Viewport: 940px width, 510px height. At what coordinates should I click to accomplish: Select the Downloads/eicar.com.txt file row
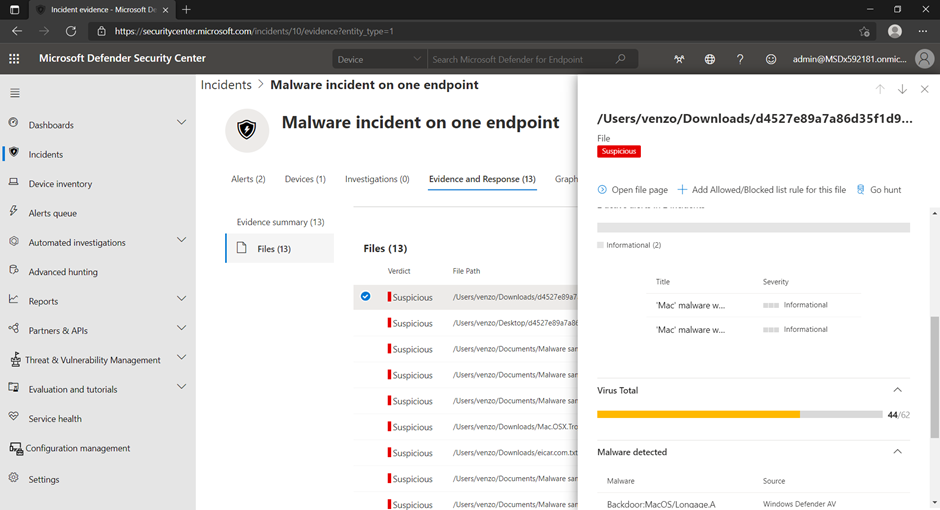click(465, 452)
